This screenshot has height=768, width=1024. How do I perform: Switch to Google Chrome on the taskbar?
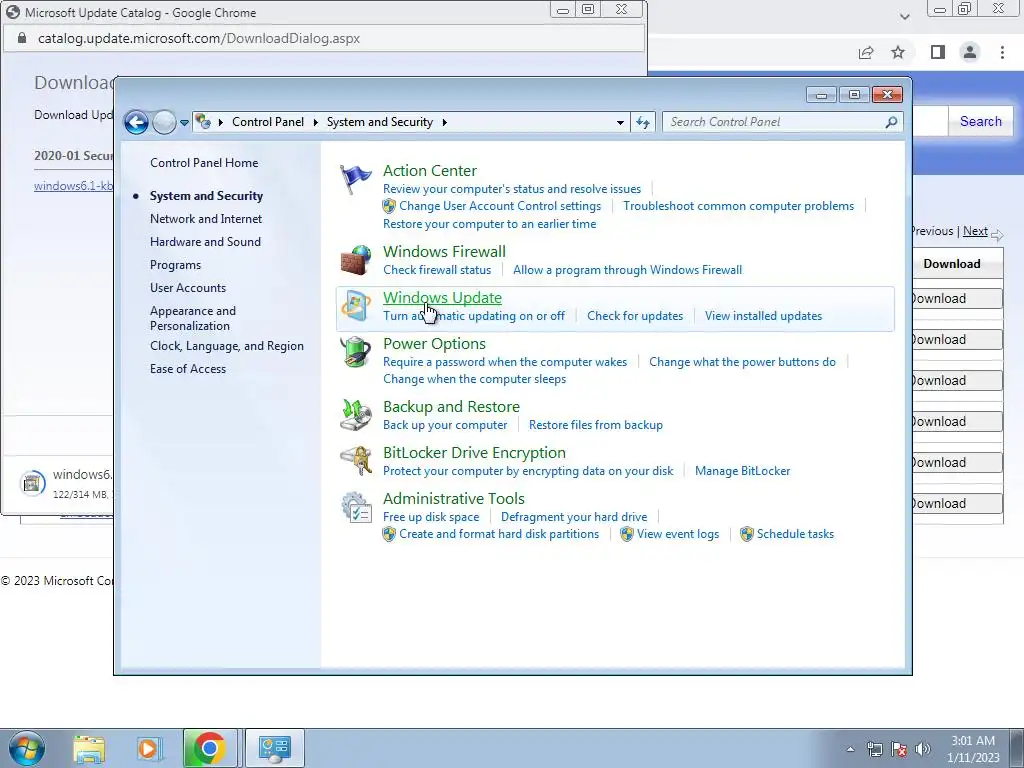pos(210,748)
